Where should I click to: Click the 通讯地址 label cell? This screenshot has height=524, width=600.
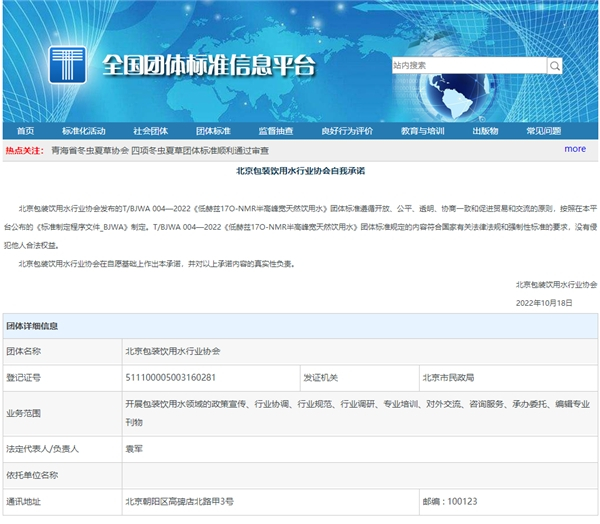[x=62, y=501]
